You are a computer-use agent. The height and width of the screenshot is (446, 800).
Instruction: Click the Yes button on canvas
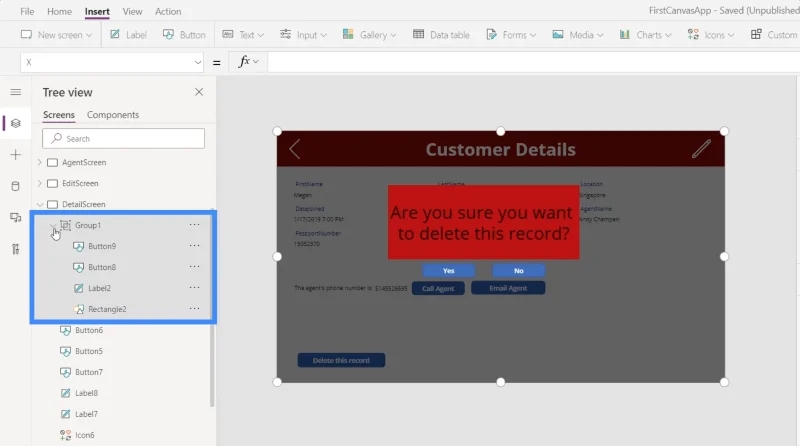[x=448, y=270]
